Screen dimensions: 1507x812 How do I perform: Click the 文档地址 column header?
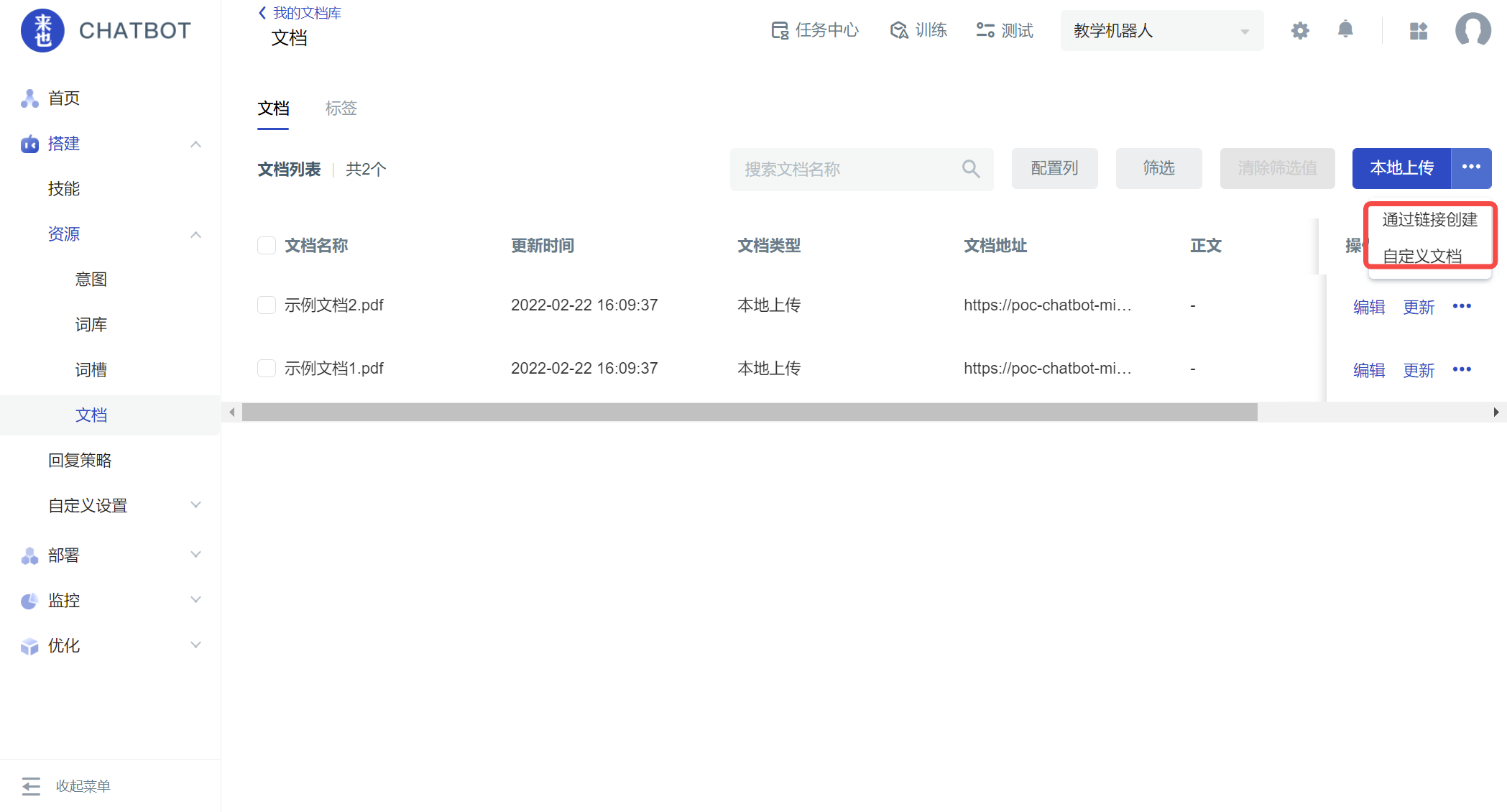(x=995, y=246)
